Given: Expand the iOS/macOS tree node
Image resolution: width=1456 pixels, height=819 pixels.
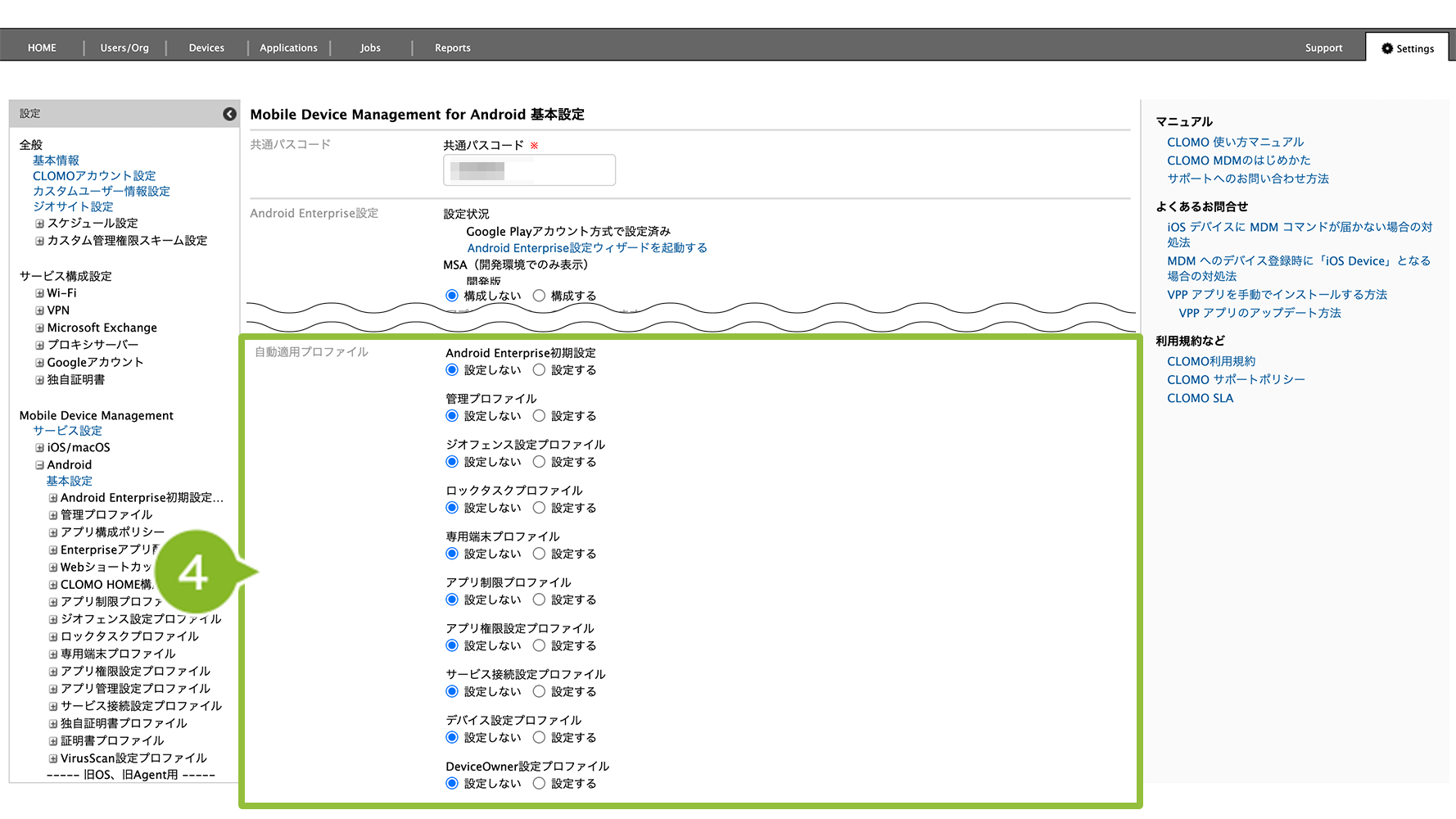Looking at the screenshot, I should (x=39, y=448).
